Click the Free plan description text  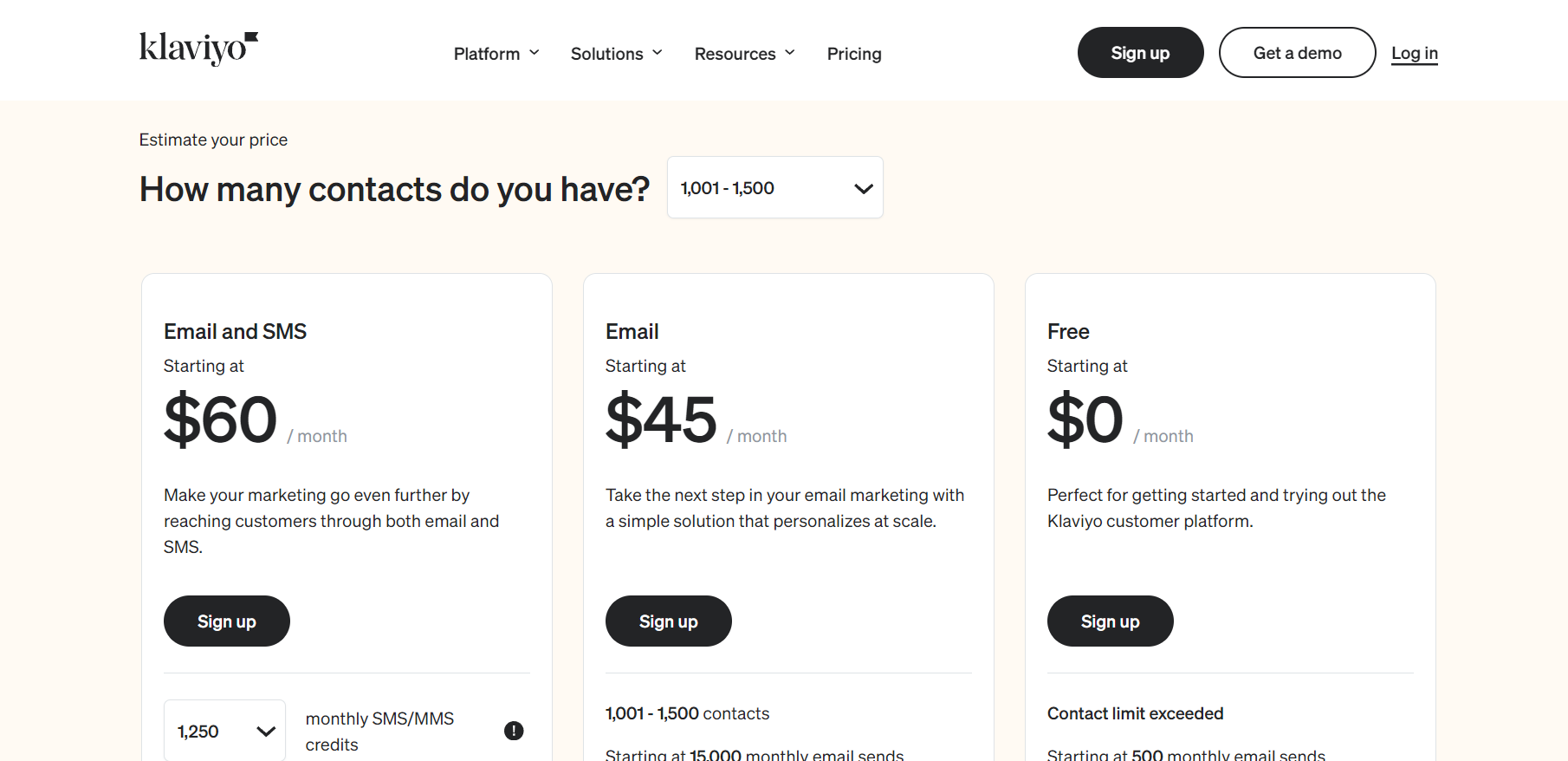click(x=1216, y=508)
